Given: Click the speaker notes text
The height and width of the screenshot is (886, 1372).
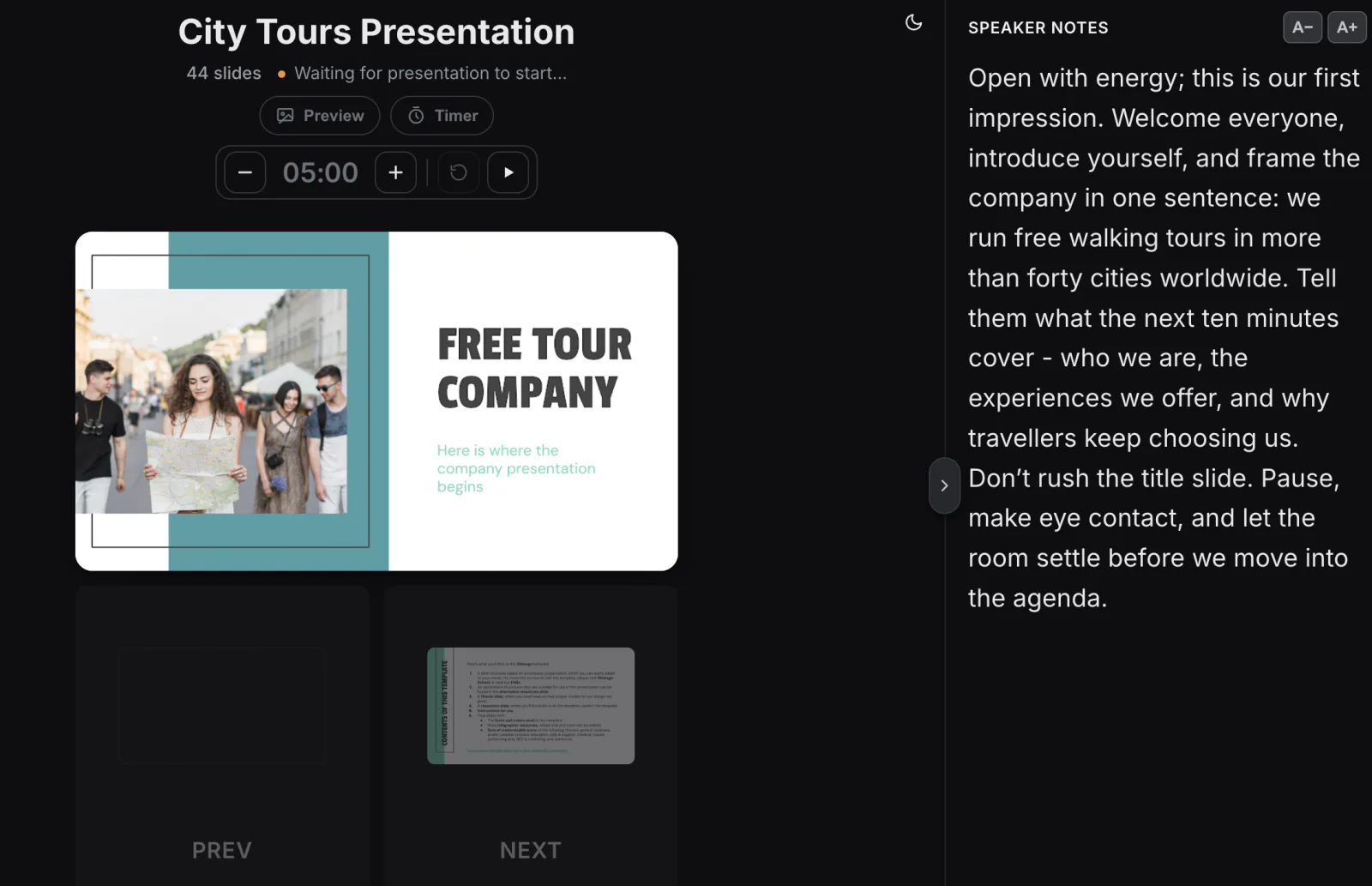Looking at the screenshot, I should click(1164, 338).
